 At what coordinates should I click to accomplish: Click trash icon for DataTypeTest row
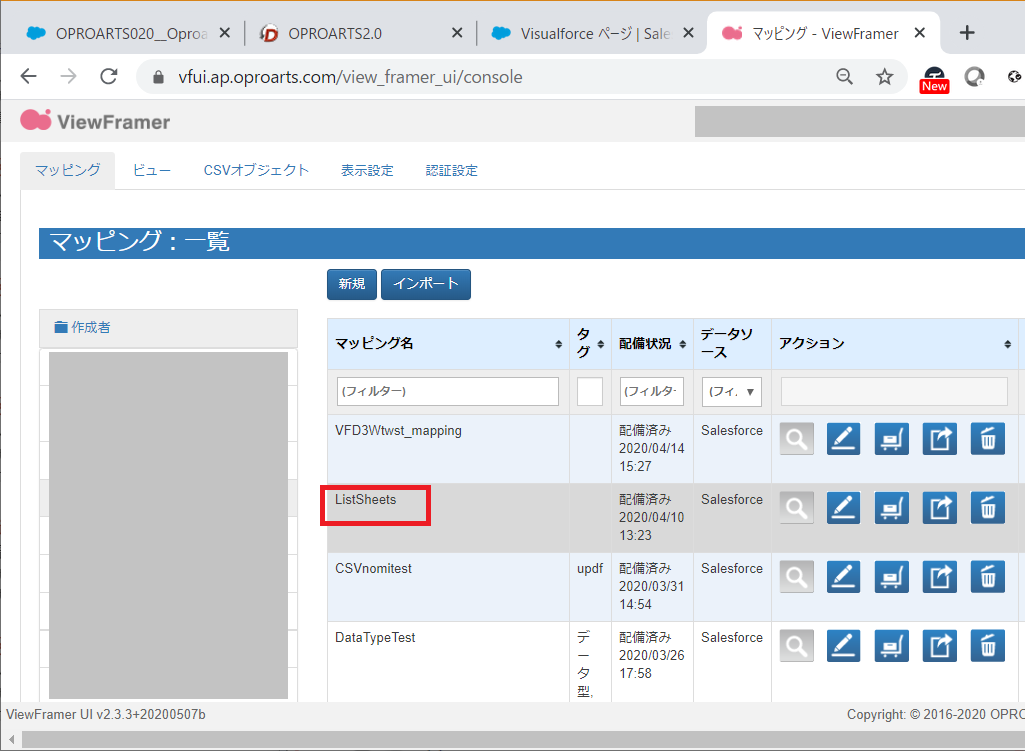[x=988, y=646]
